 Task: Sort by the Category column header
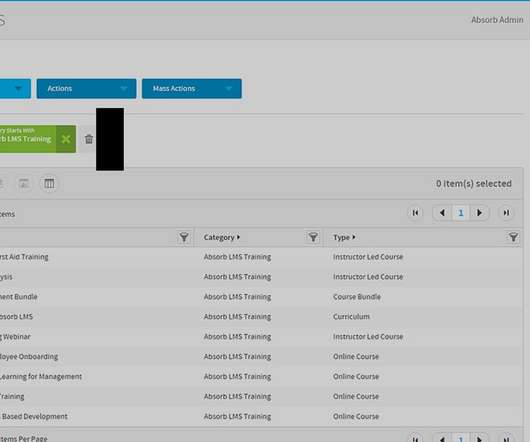click(x=222, y=237)
